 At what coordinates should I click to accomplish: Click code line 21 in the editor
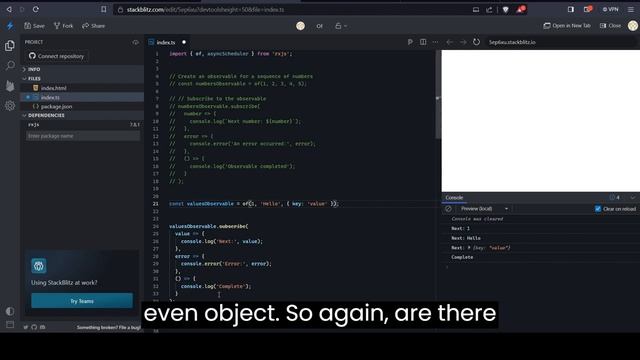tap(254, 204)
